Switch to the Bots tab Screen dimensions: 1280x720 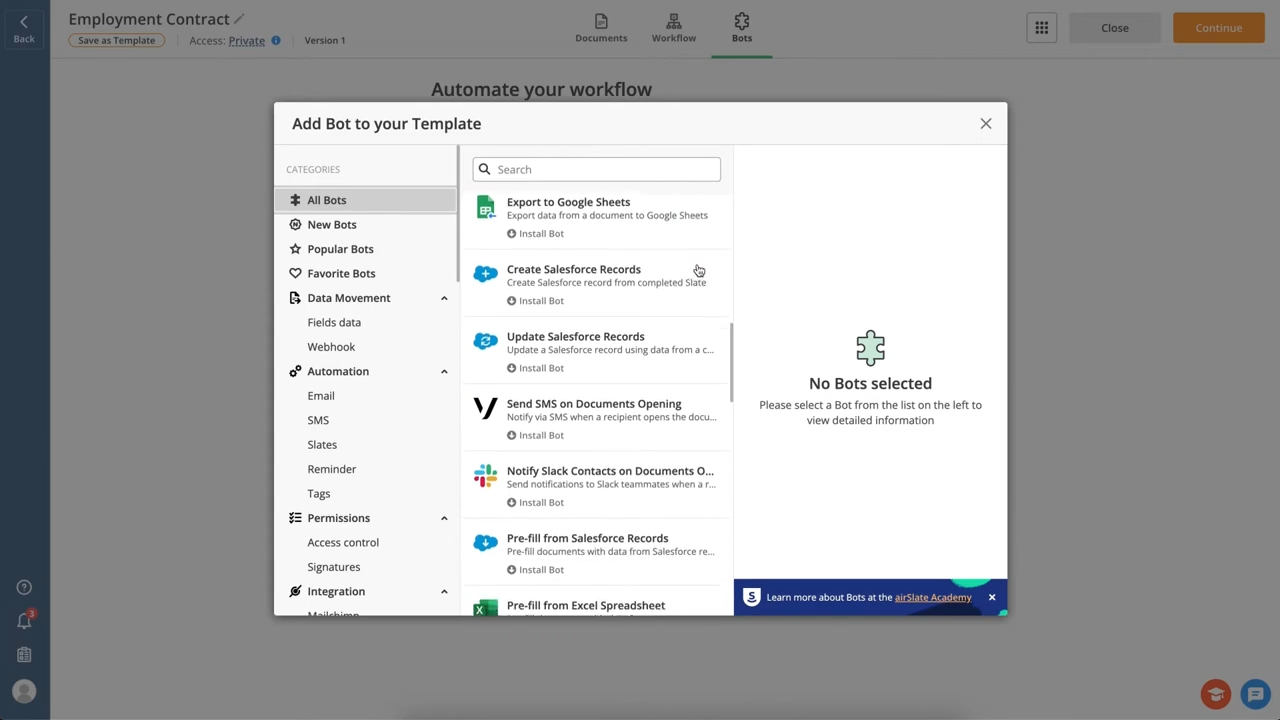pos(742,28)
